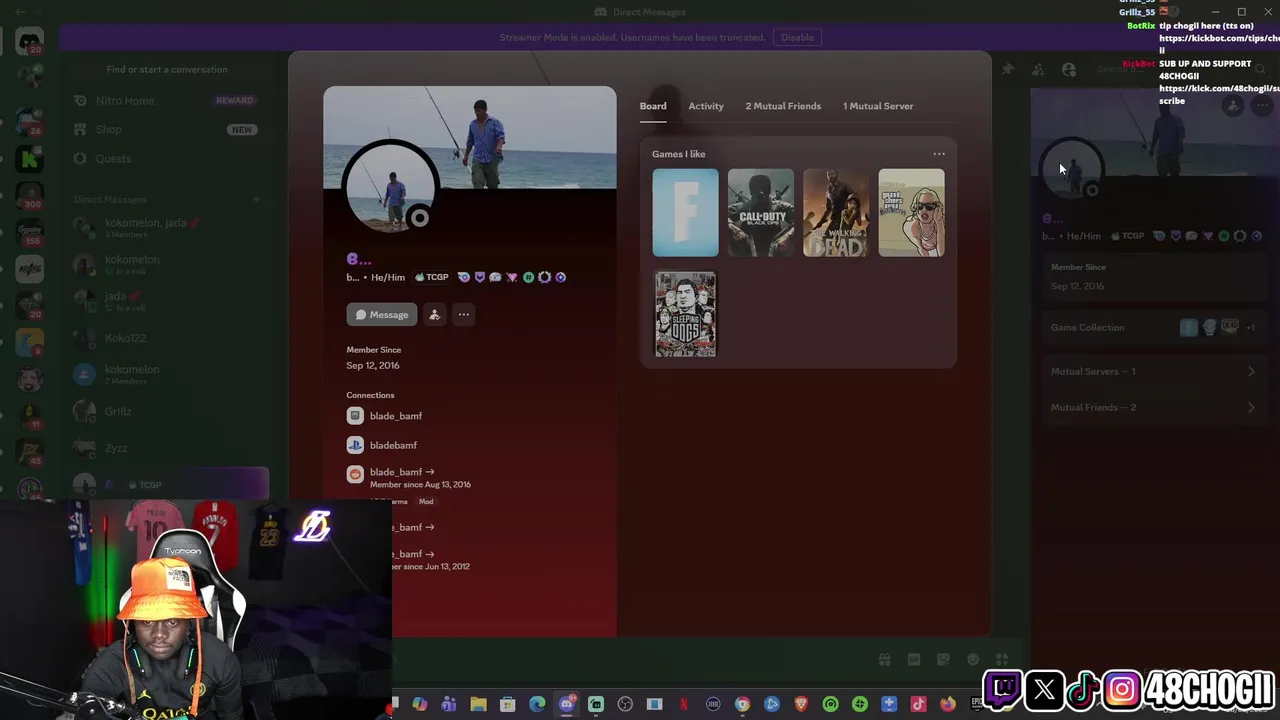1280x720 pixels.
Task: Click Game Collection in the side panel
Action: point(1152,327)
